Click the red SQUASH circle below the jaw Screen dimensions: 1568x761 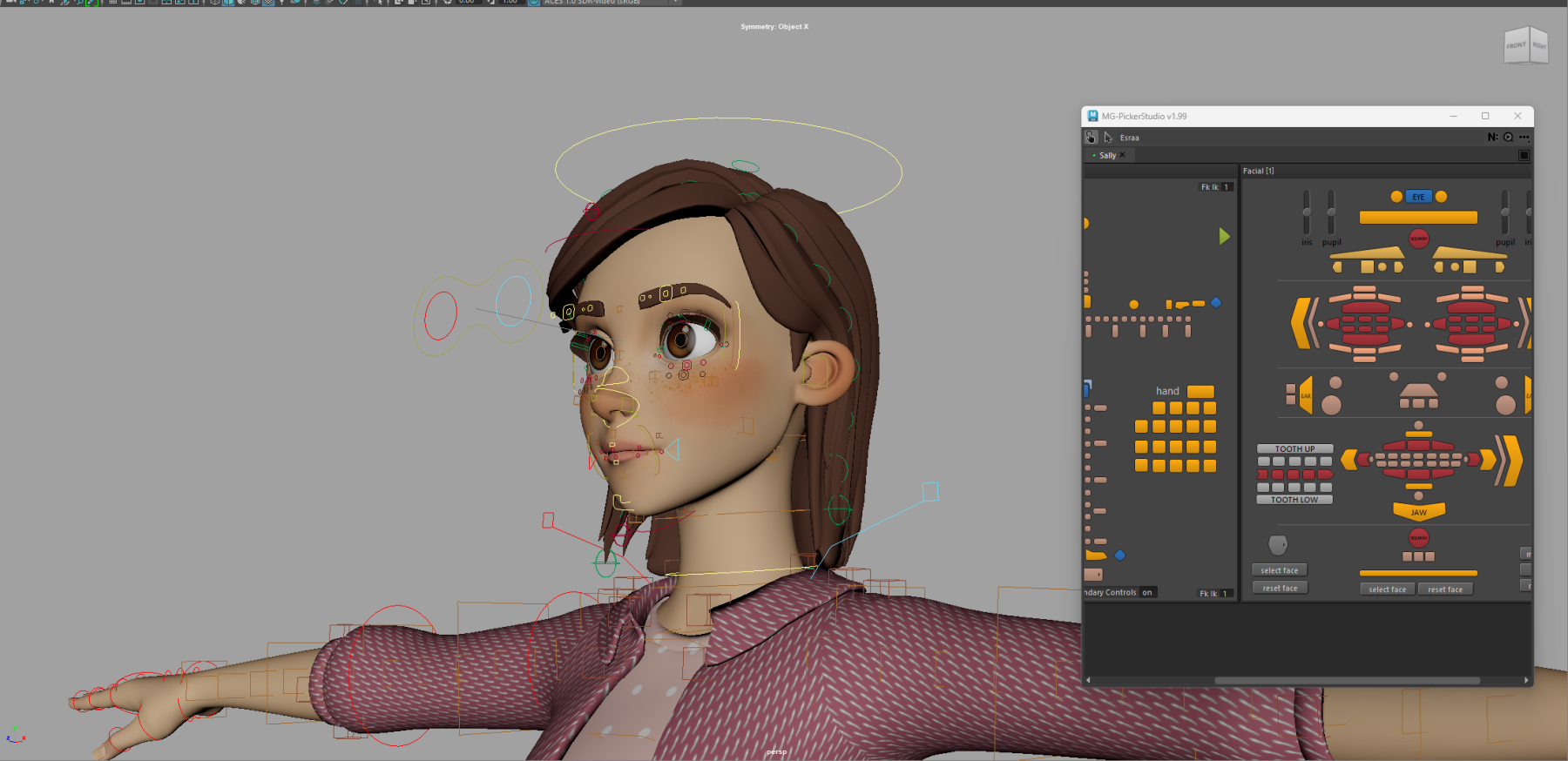(x=1419, y=538)
